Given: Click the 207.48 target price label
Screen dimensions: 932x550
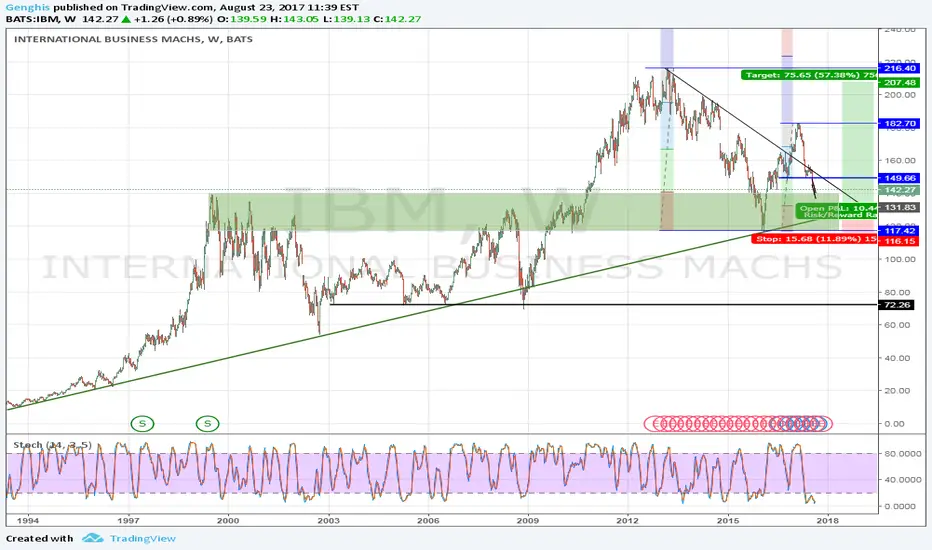Looking at the screenshot, I should pos(899,83).
